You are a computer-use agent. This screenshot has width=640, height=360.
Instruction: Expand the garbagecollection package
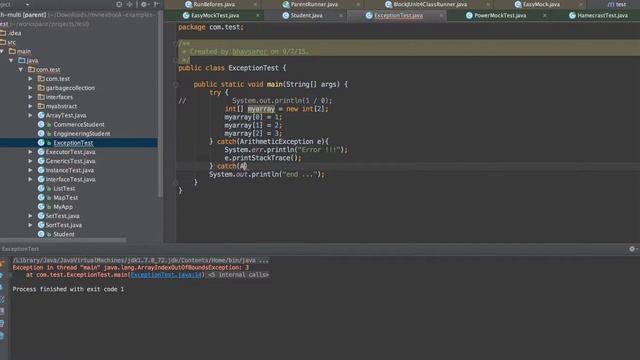pos(30,88)
